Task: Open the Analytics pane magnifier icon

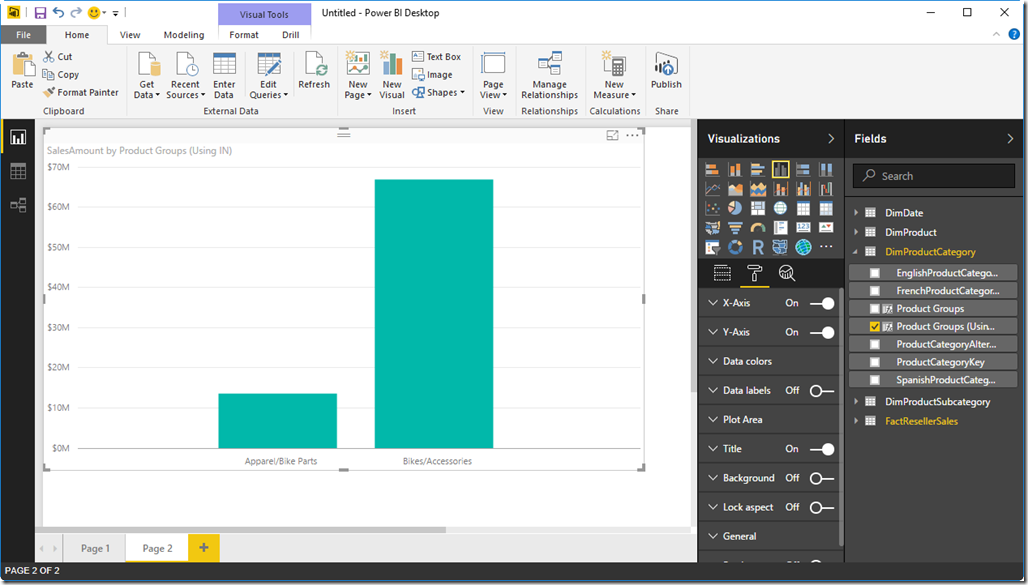Action: 786,273
